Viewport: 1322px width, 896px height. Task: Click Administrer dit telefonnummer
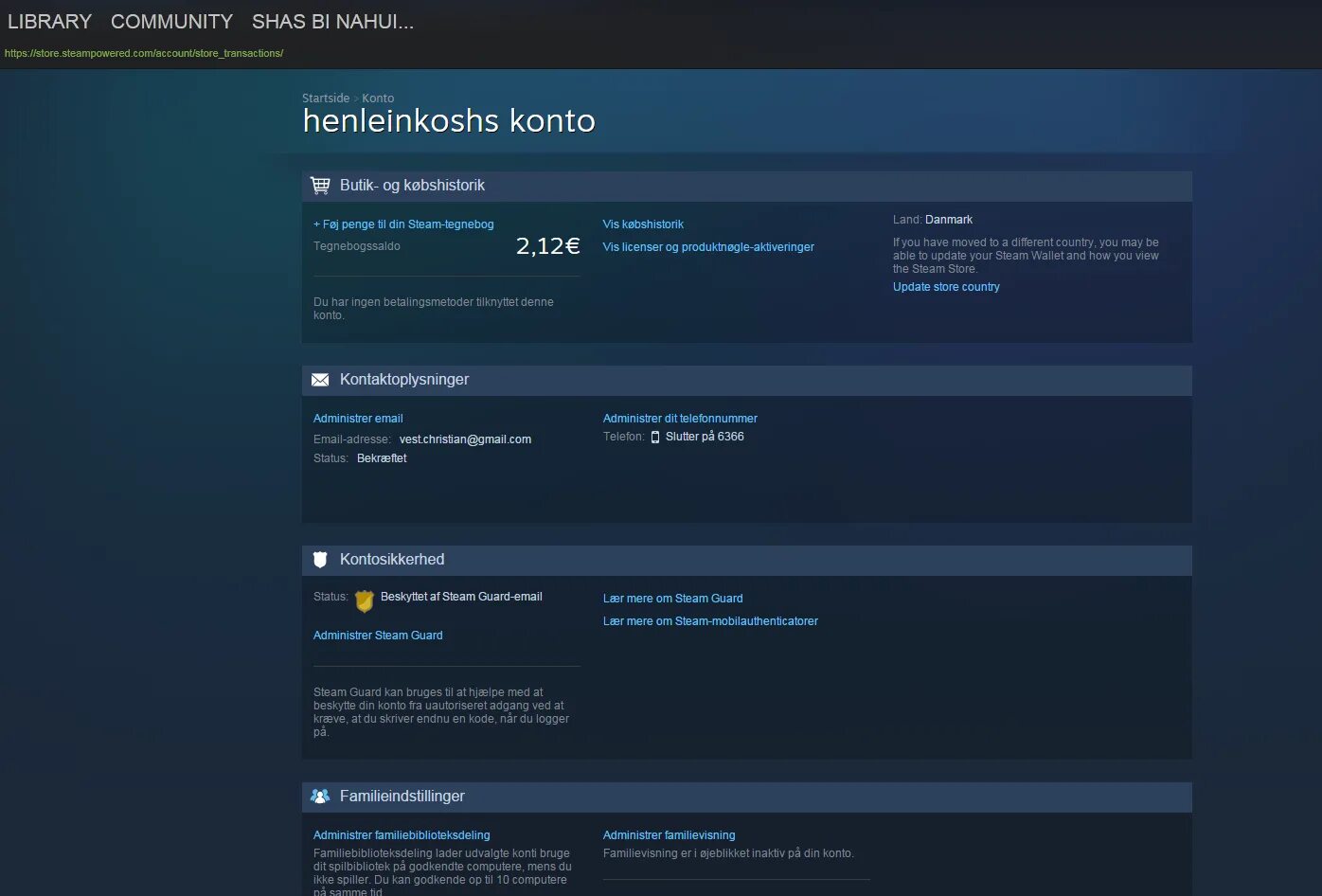coord(680,419)
